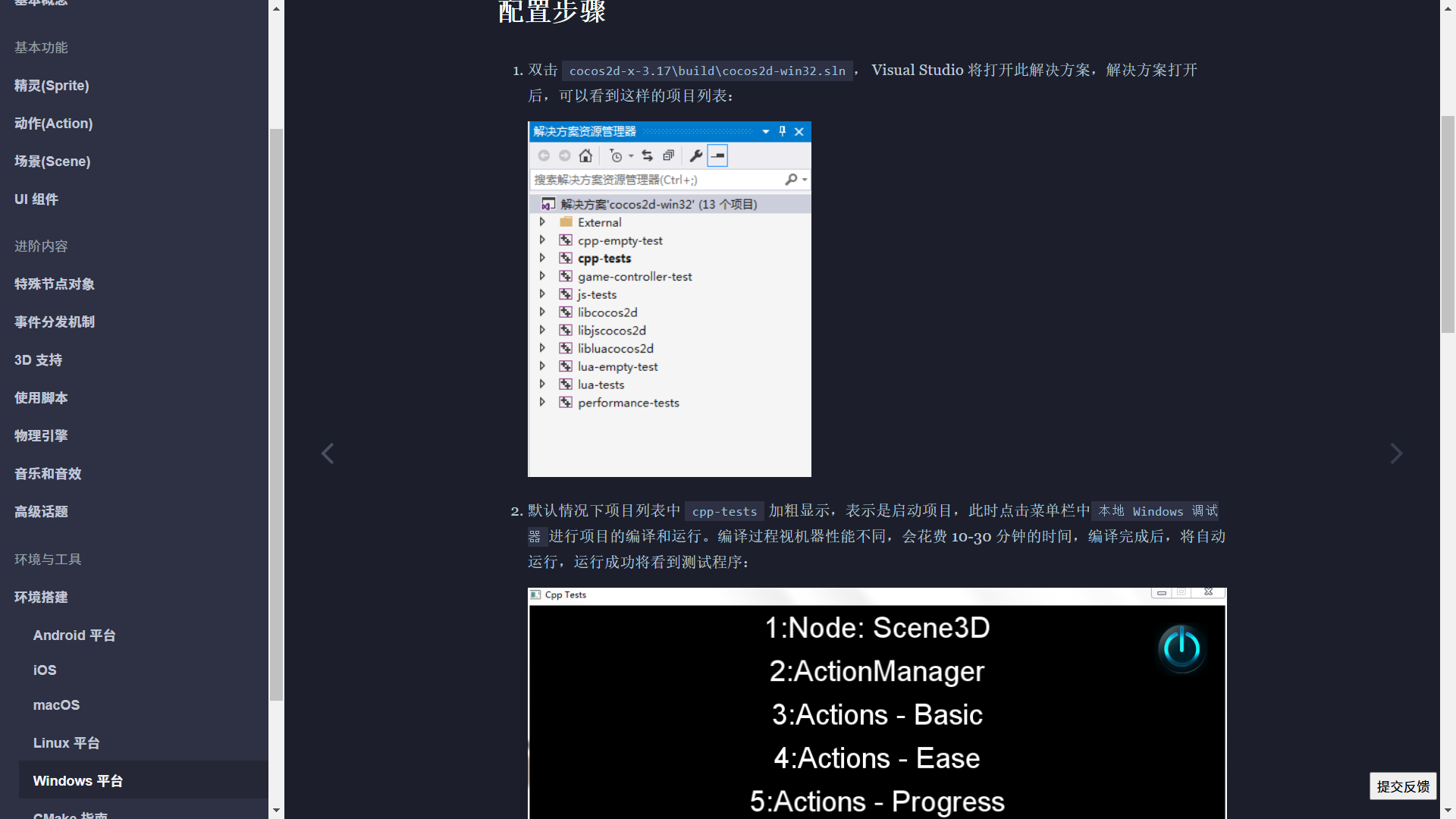Click the collapse-all icon in Solution Explorer

[668, 155]
